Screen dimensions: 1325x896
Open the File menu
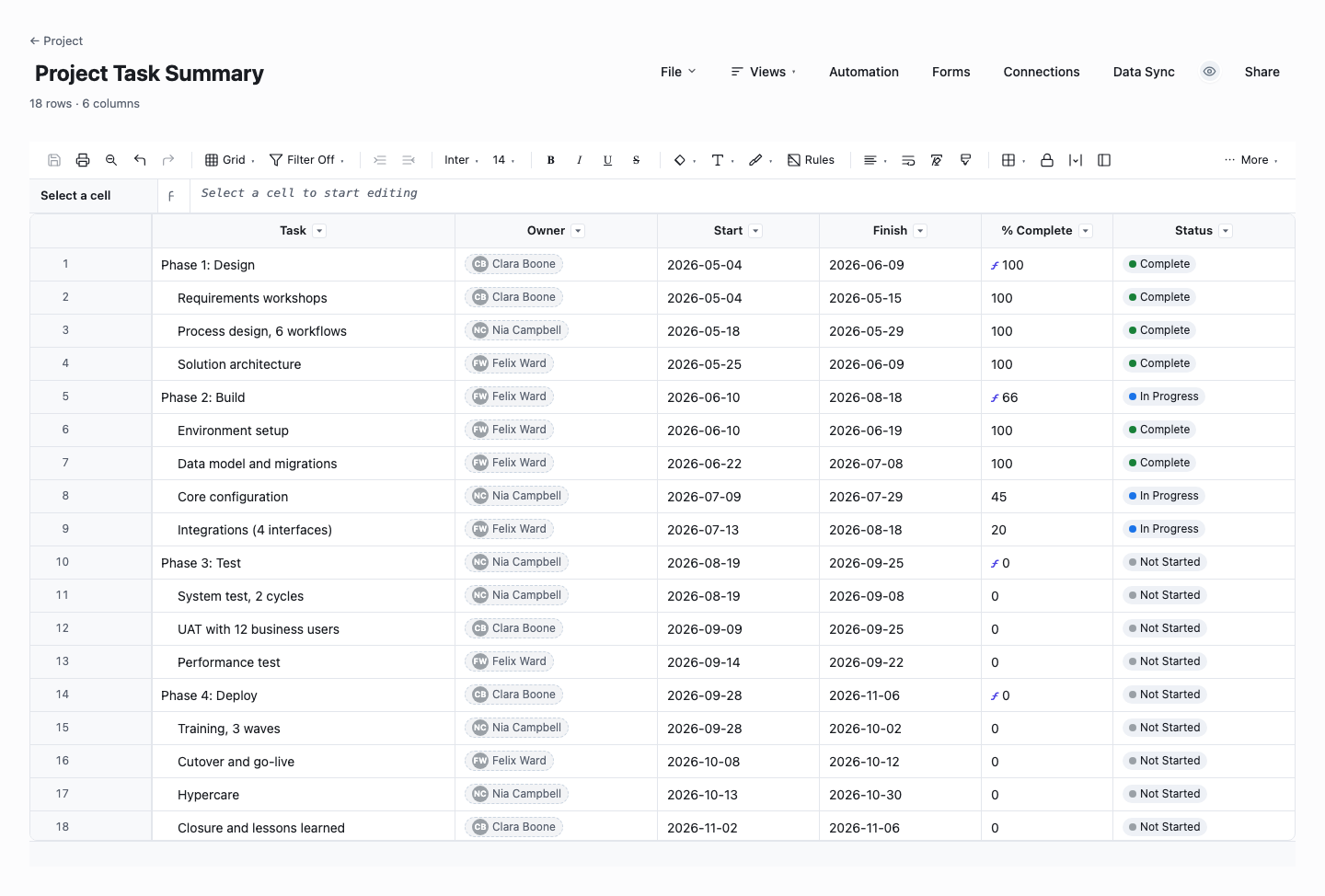pyautogui.click(x=678, y=72)
